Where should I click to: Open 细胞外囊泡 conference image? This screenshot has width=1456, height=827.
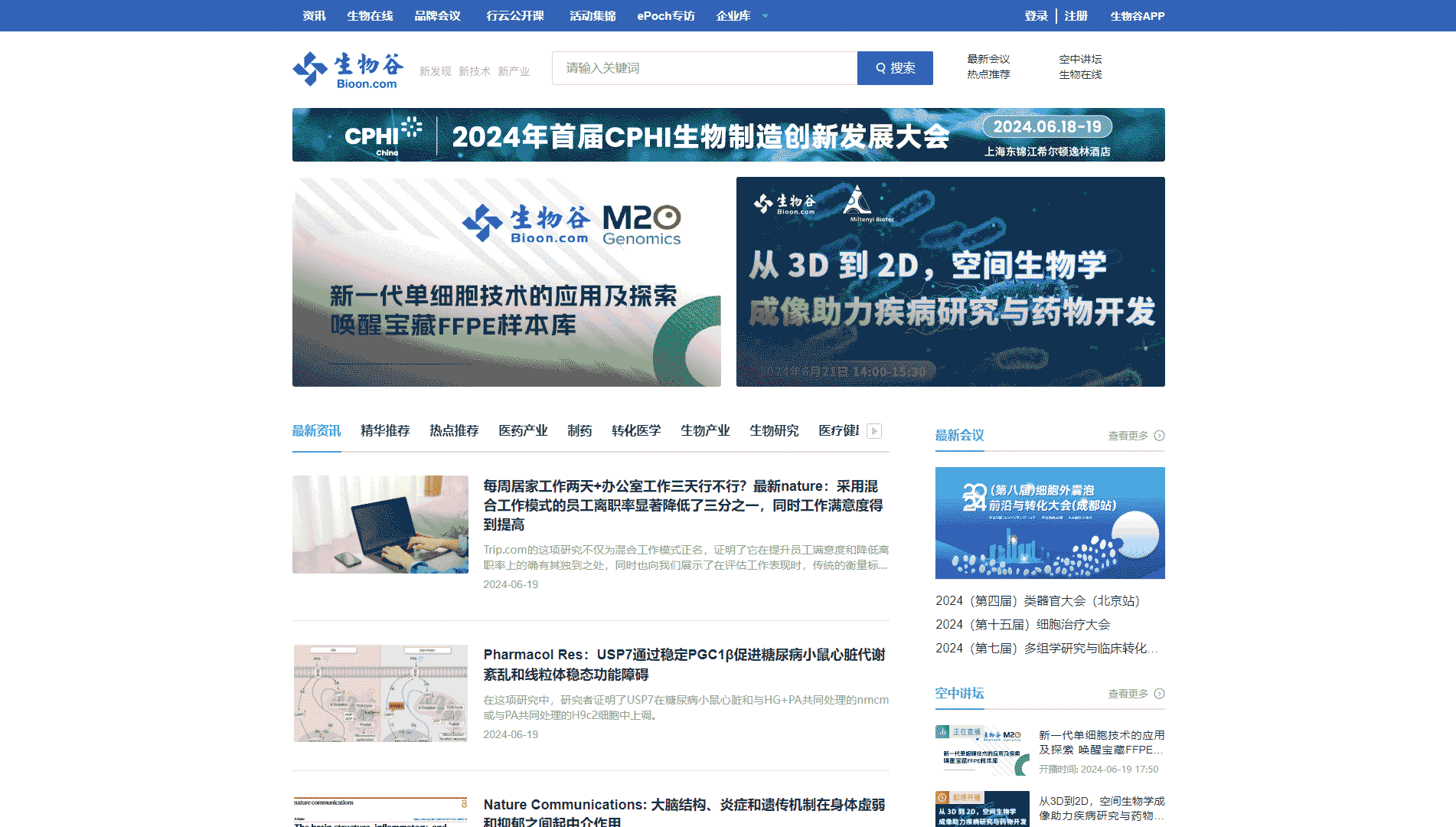(x=1050, y=523)
